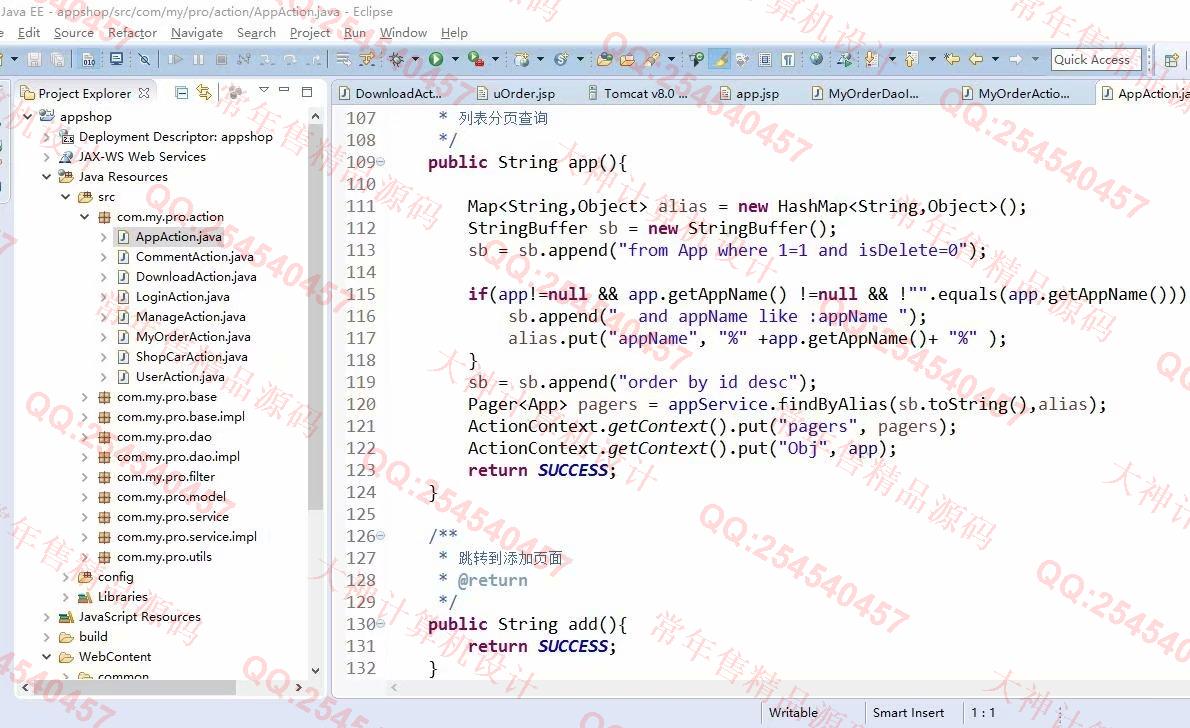Click the Open Task folder icon
1190x728 pixels.
[x=628, y=59]
